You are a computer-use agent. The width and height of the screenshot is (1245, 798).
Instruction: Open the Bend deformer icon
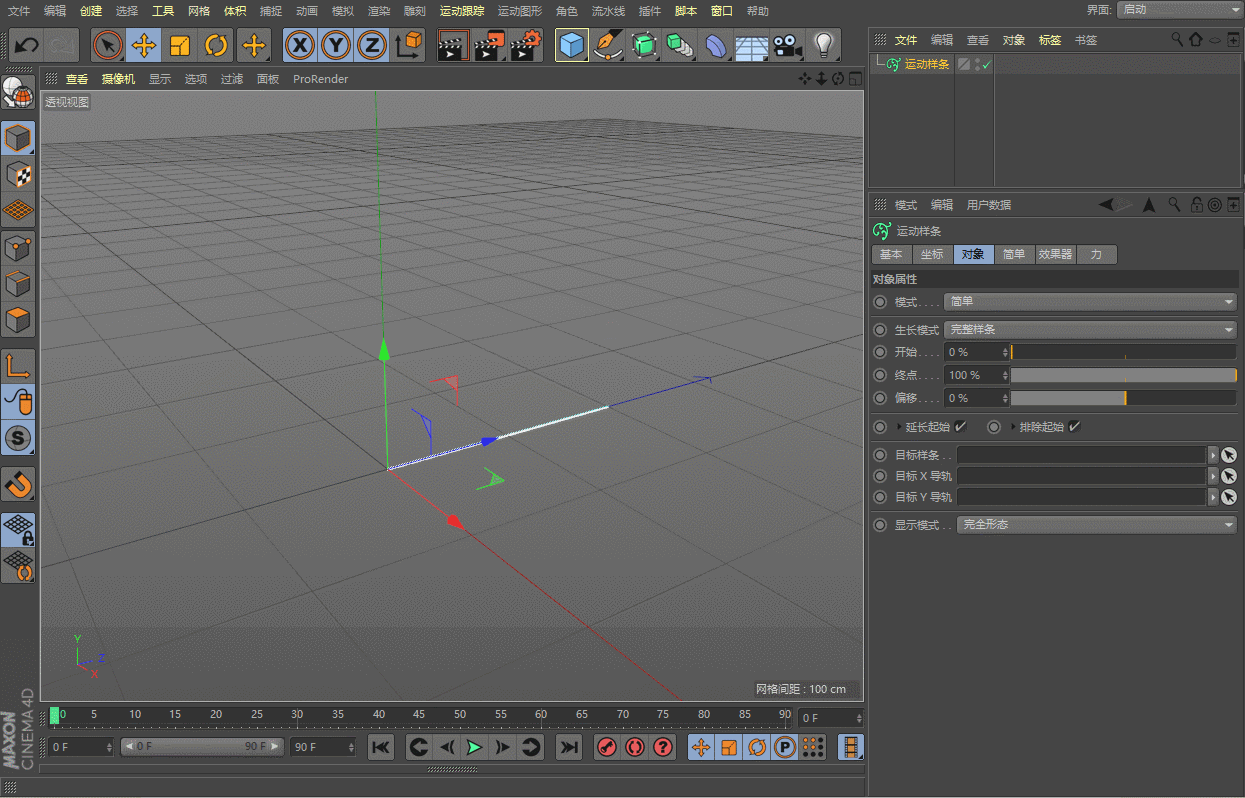[x=716, y=45]
